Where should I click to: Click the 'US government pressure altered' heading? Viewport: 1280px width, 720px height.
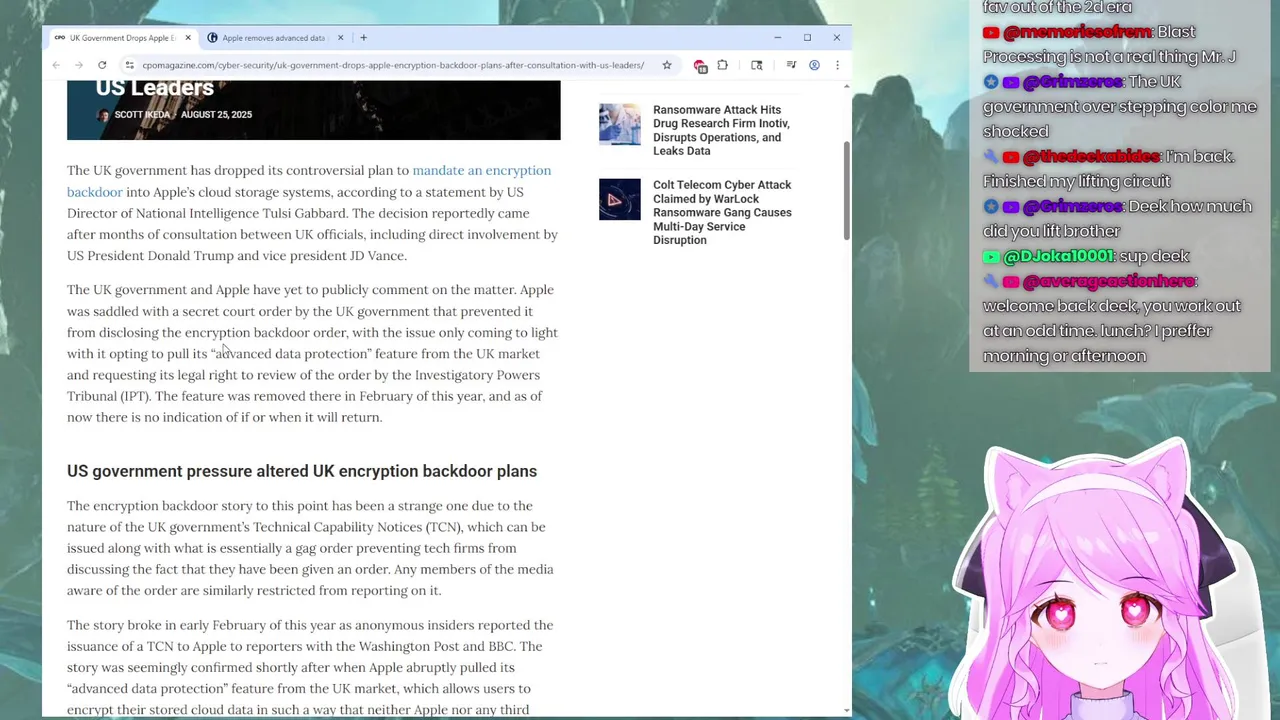(302, 471)
